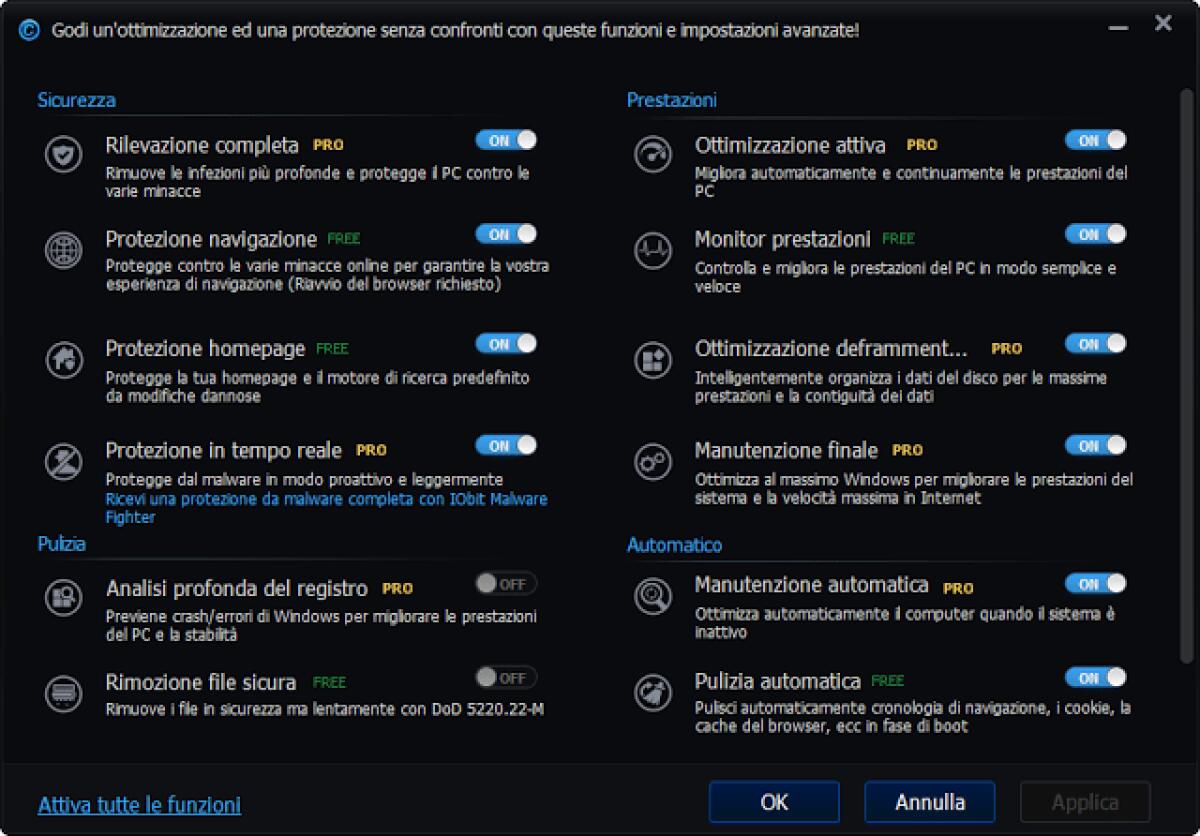The width and height of the screenshot is (1200, 836).
Task: Select the magnifier icon beside Manutenzione automatica
Action: tap(653, 596)
